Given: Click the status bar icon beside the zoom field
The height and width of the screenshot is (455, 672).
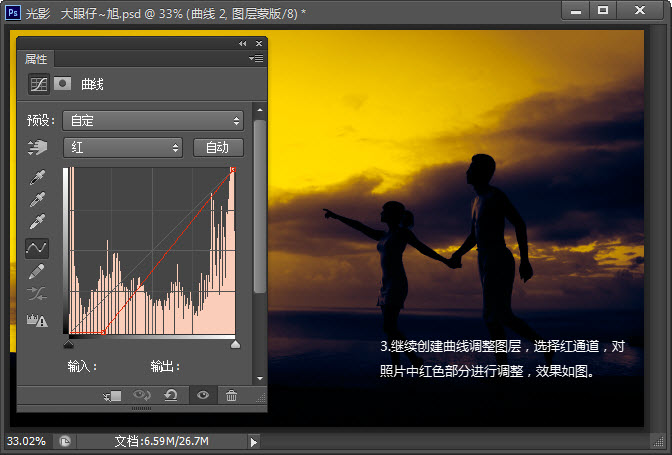Looking at the screenshot, I should point(65,441).
